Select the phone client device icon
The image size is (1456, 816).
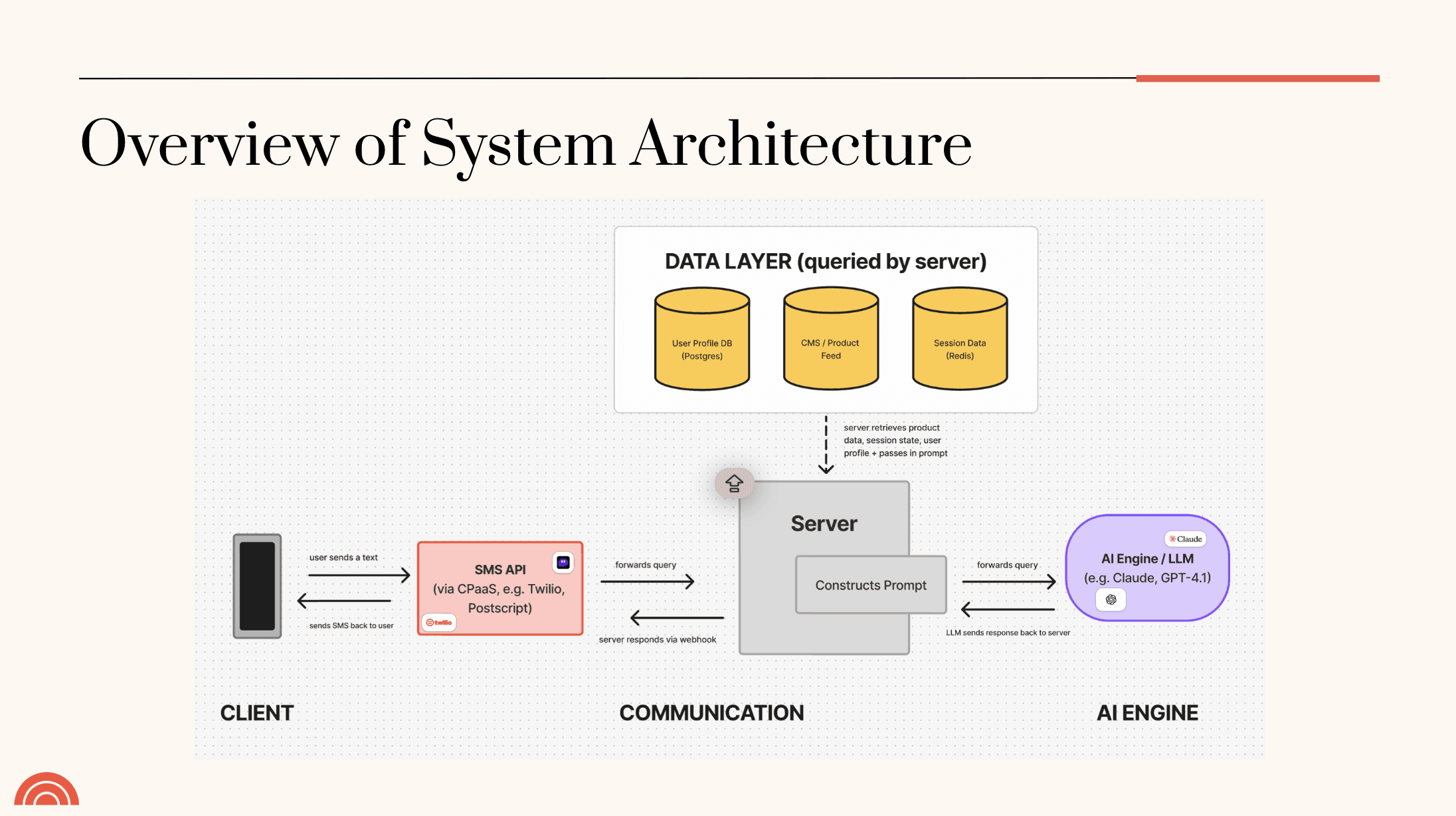pyautogui.click(x=257, y=586)
